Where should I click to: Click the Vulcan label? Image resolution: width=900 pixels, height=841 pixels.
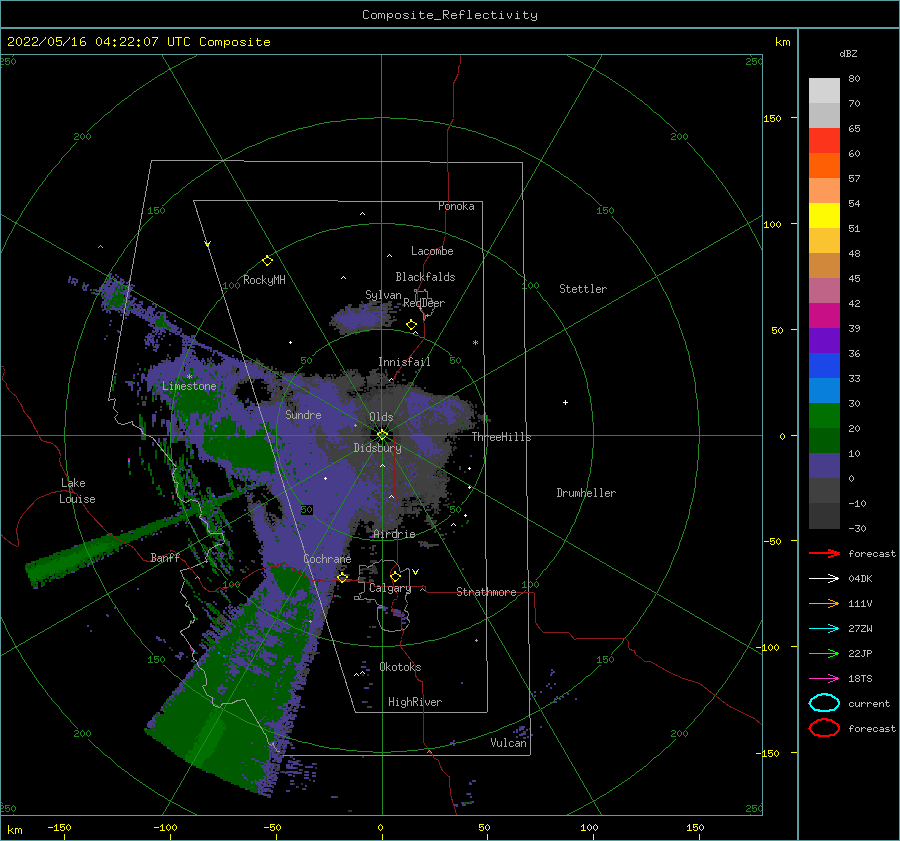pos(509,743)
